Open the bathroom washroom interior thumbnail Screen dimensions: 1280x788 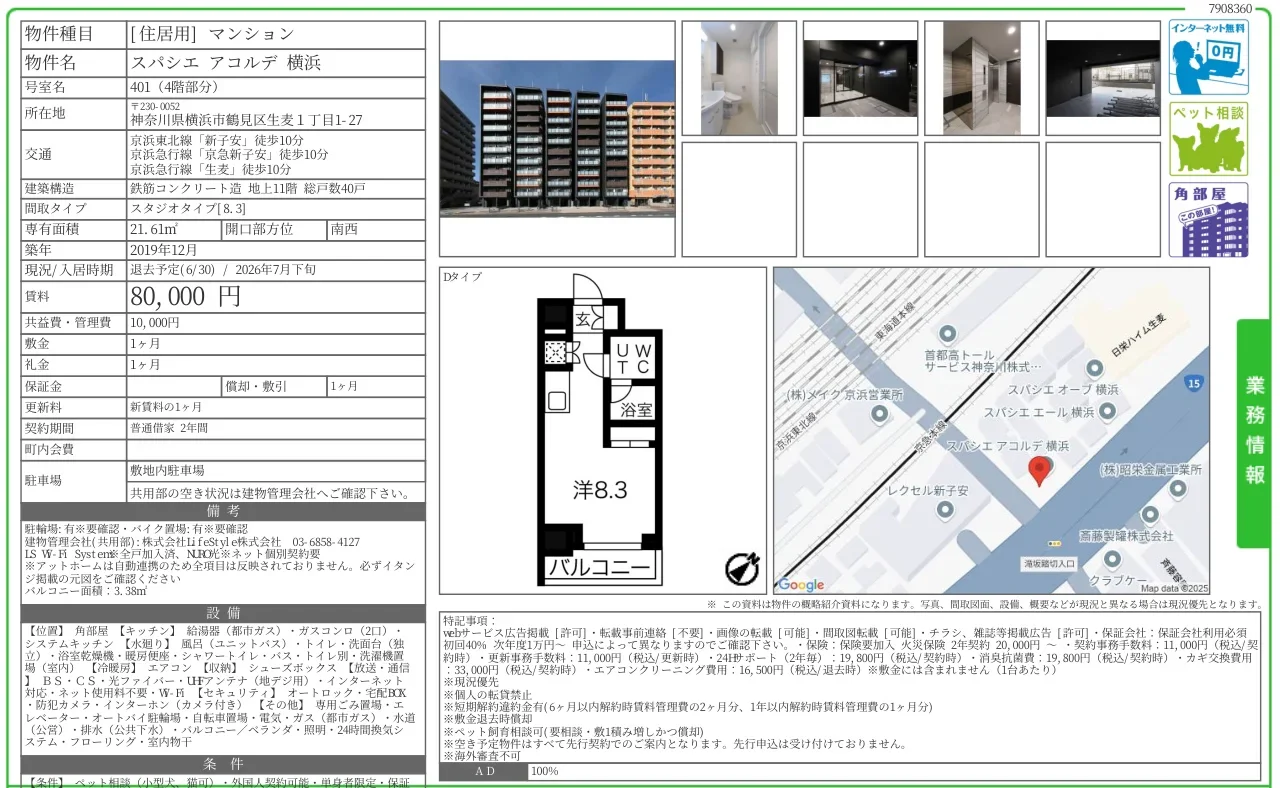click(739, 78)
